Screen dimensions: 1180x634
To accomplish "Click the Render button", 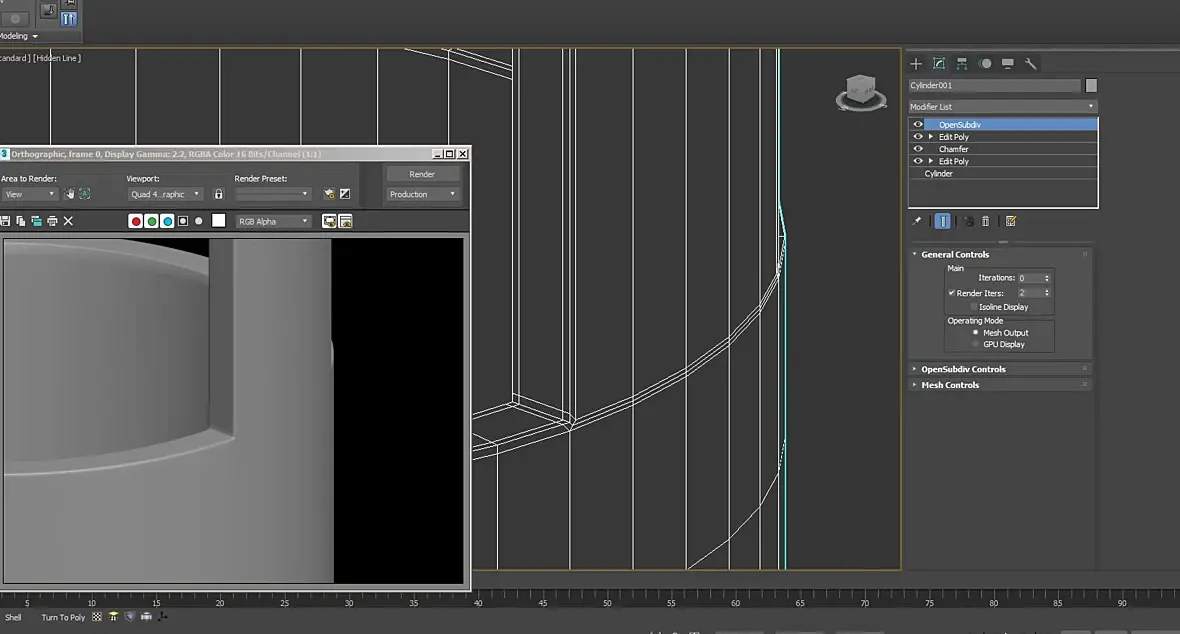I will [x=422, y=174].
